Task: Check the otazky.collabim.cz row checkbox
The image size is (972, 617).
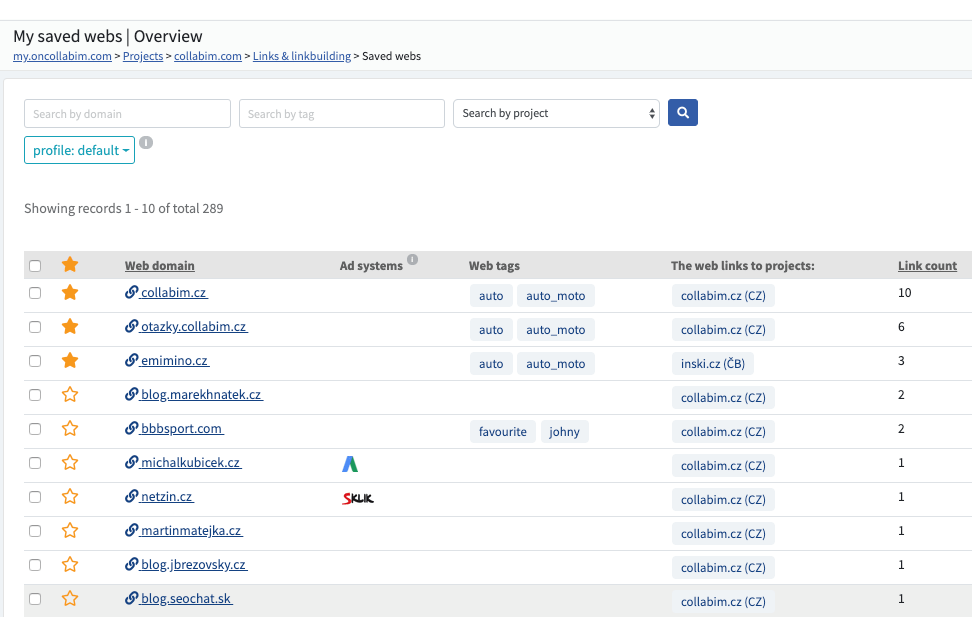Action: (x=35, y=327)
